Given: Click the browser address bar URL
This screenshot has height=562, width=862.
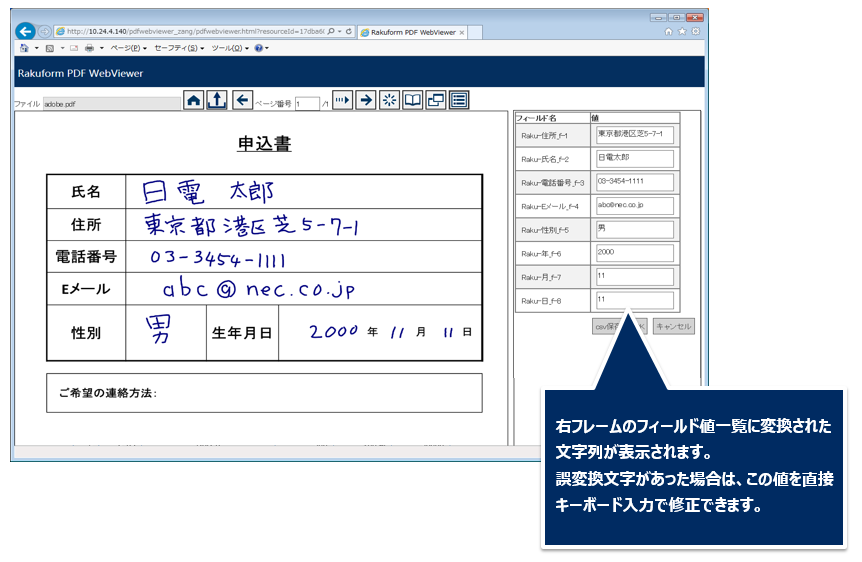Looking at the screenshot, I should point(195,32).
